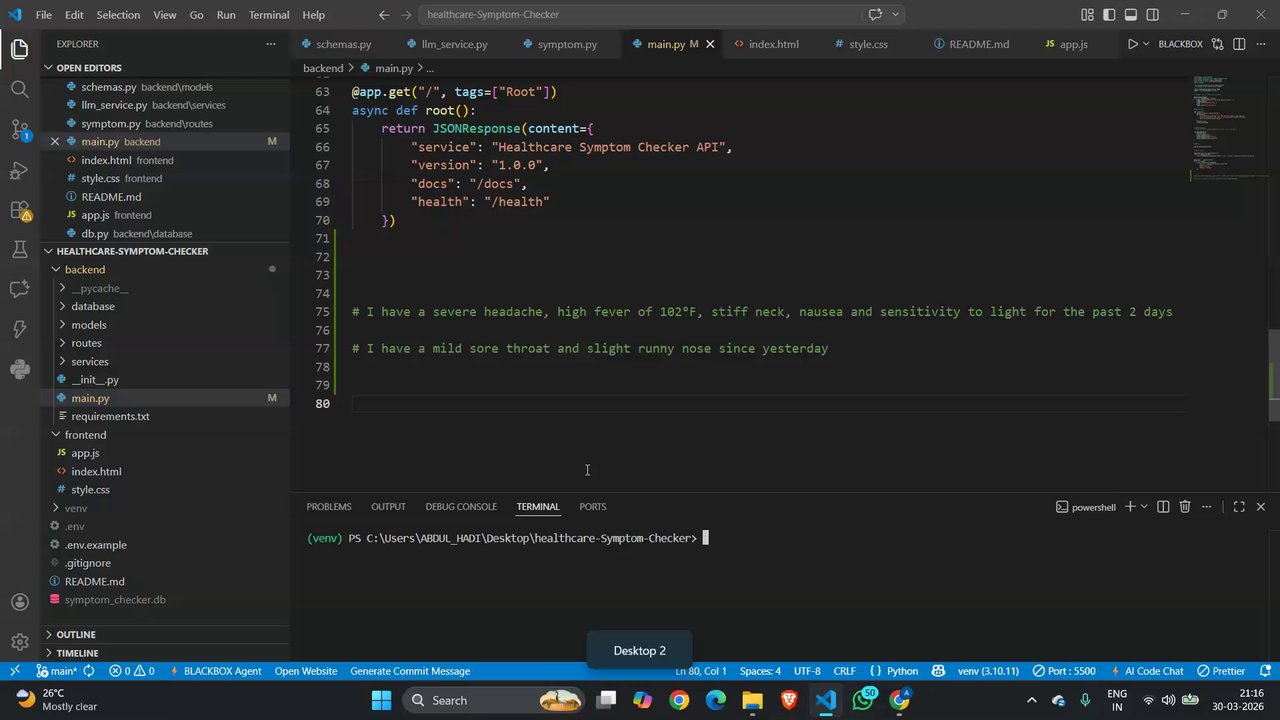Expand the database folder

pos(92,306)
